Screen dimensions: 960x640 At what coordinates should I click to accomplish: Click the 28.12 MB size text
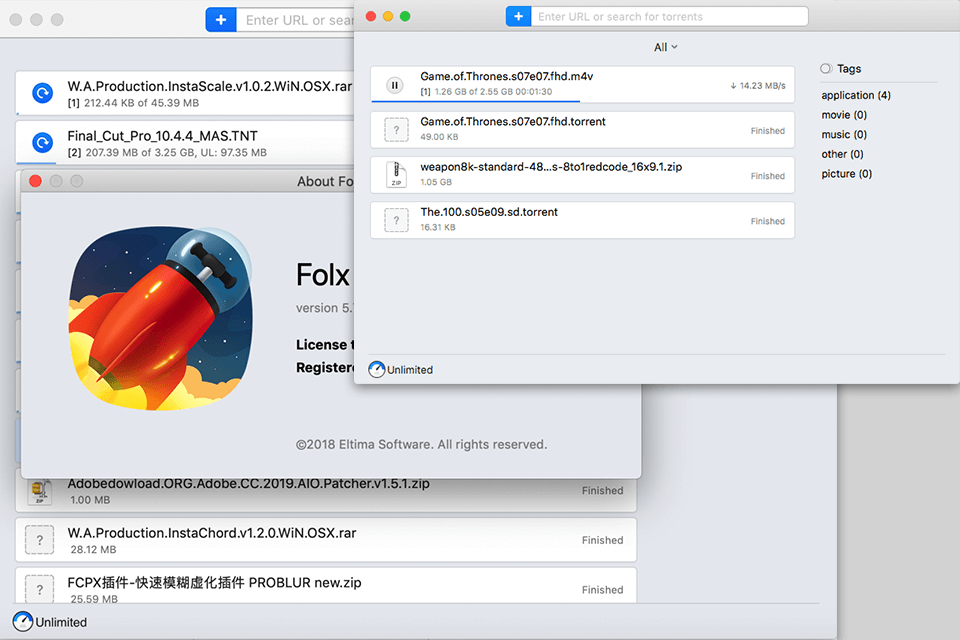(93, 549)
